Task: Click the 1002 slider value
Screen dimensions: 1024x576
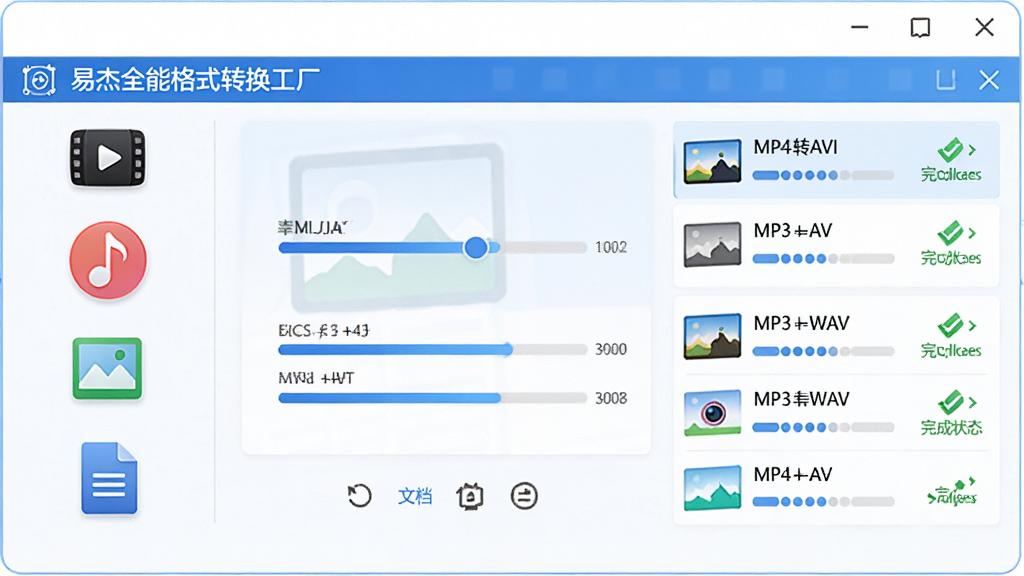Action: [x=611, y=248]
